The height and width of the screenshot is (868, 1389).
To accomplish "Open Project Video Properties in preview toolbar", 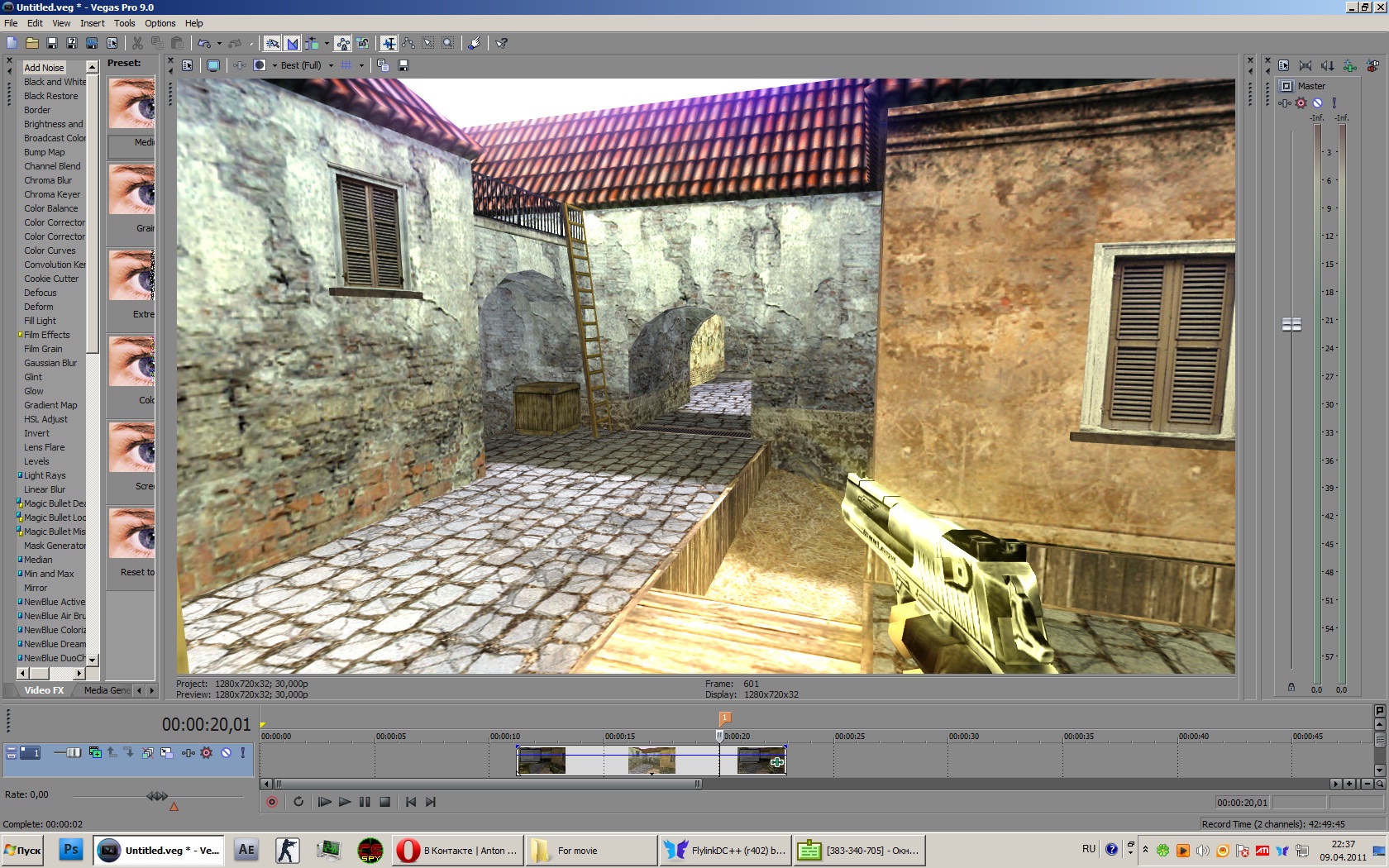I will point(188,65).
